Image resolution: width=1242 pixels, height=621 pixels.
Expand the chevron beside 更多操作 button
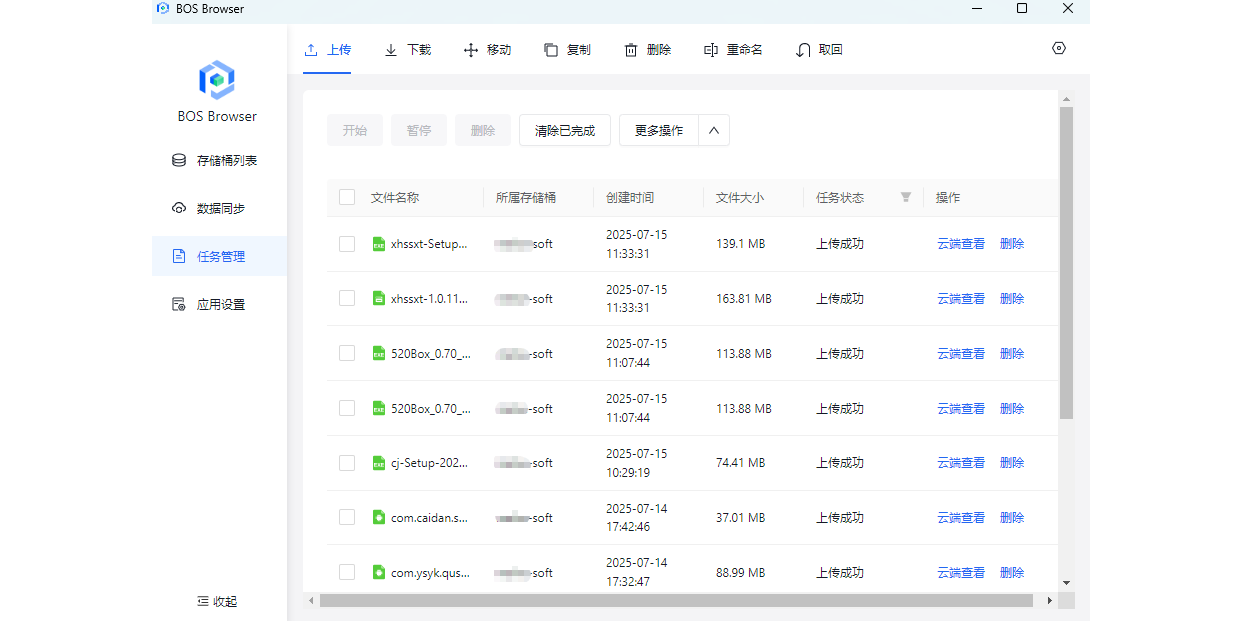pyautogui.click(x=714, y=131)
